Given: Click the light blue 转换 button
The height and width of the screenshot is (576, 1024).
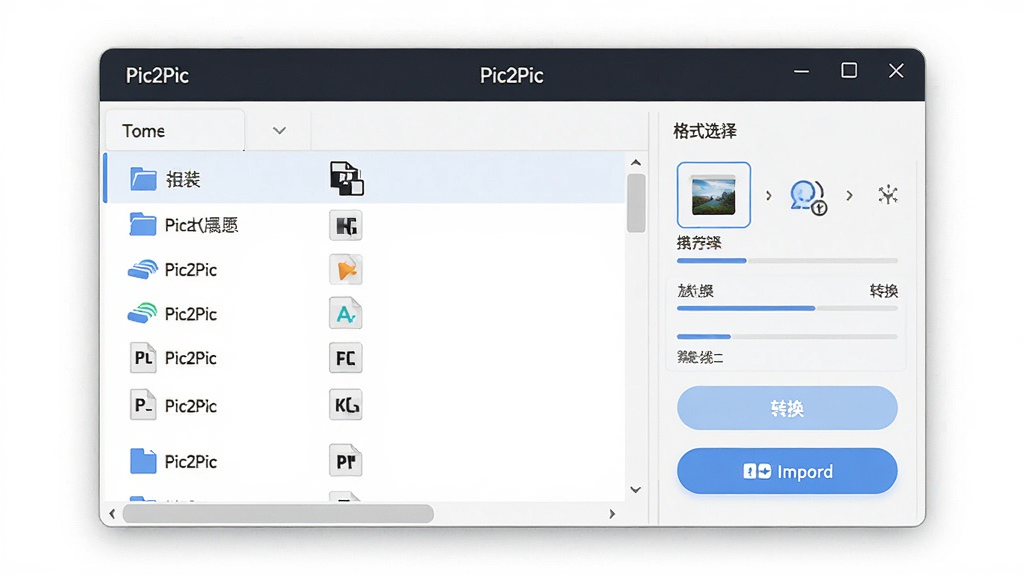Looking at the screenshot, I should click(x=787, y=408).
